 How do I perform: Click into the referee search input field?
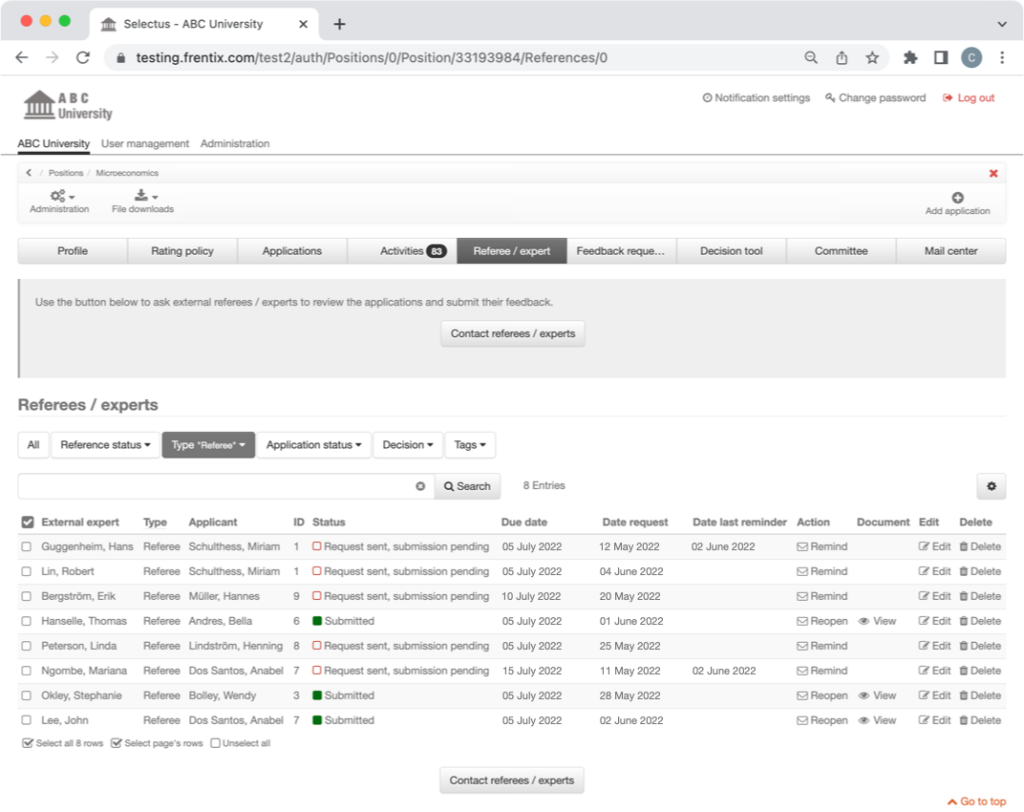(x=215, y=486)
